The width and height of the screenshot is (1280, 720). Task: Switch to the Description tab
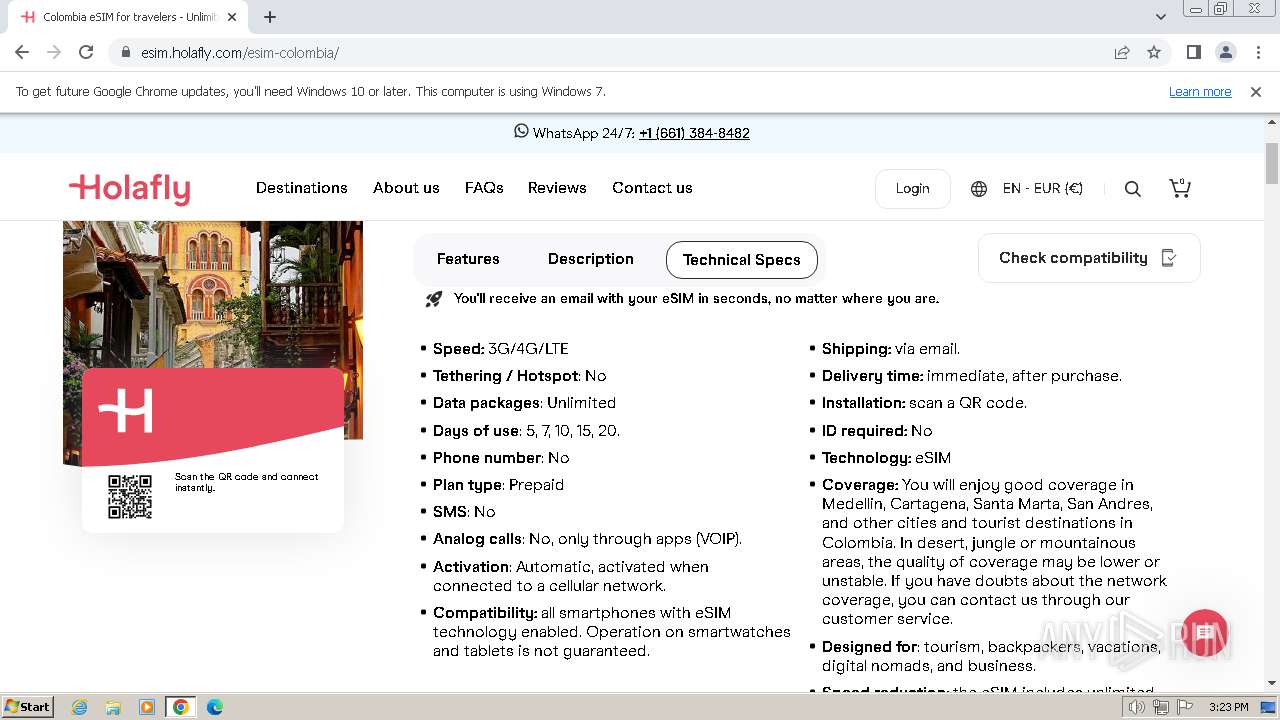click(590, 259)
